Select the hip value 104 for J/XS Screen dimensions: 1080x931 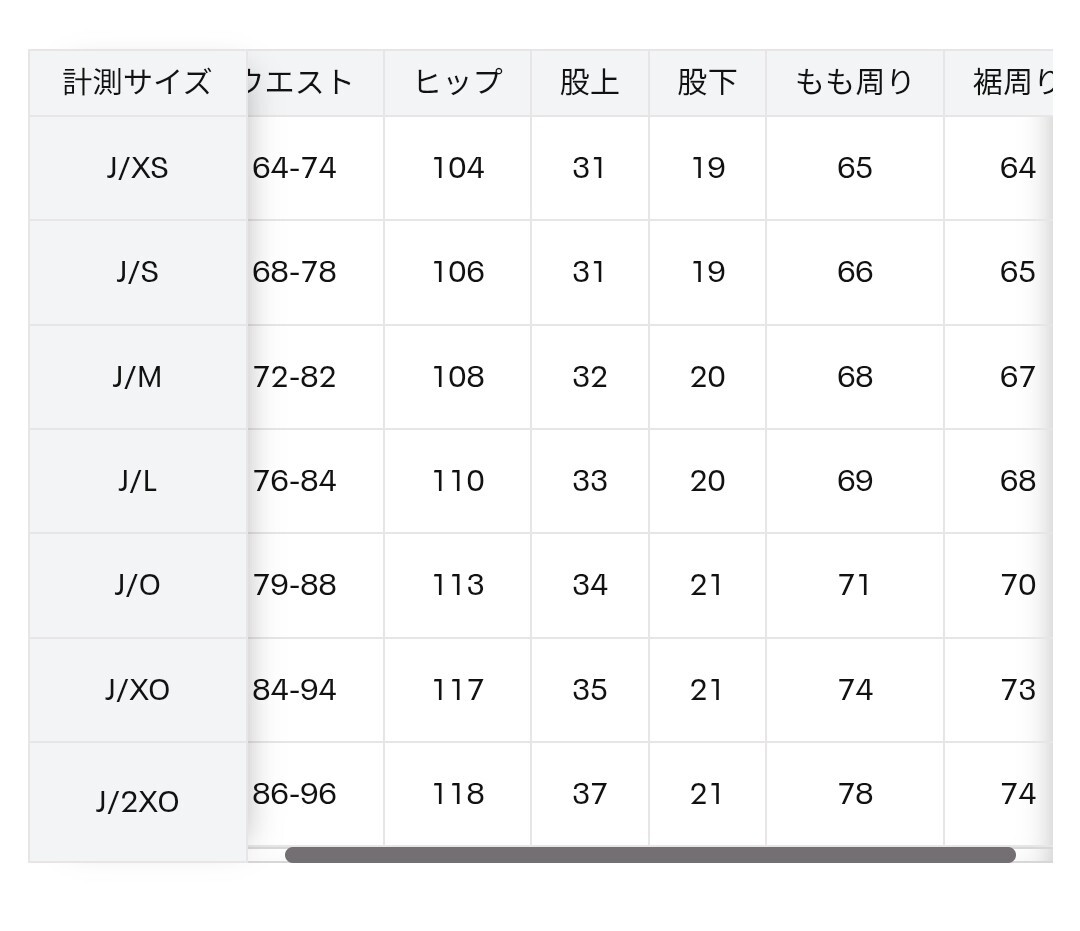[x=457, y=168]
